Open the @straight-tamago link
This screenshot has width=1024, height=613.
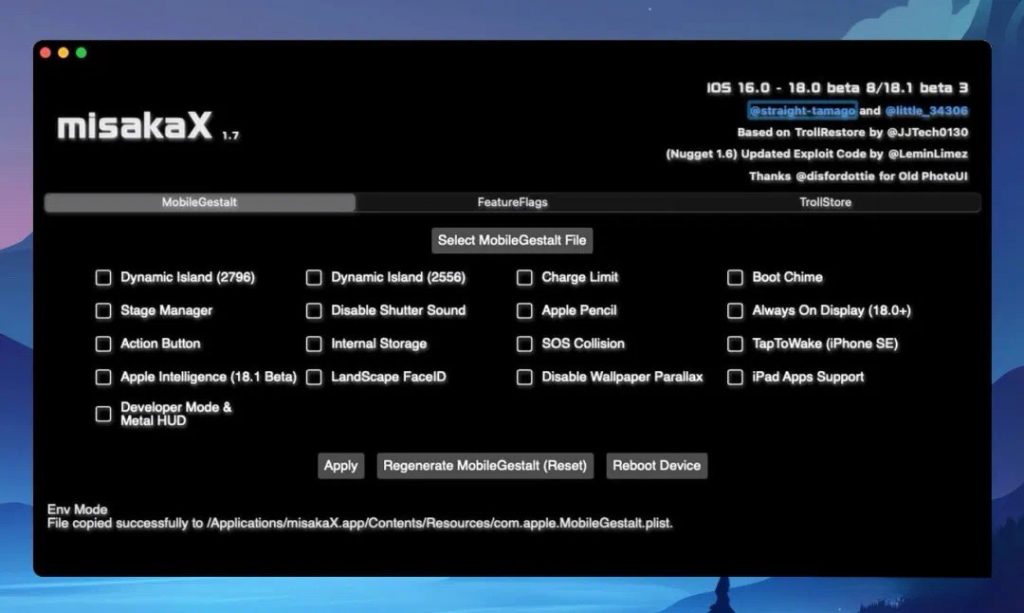[x=802, y=111]
